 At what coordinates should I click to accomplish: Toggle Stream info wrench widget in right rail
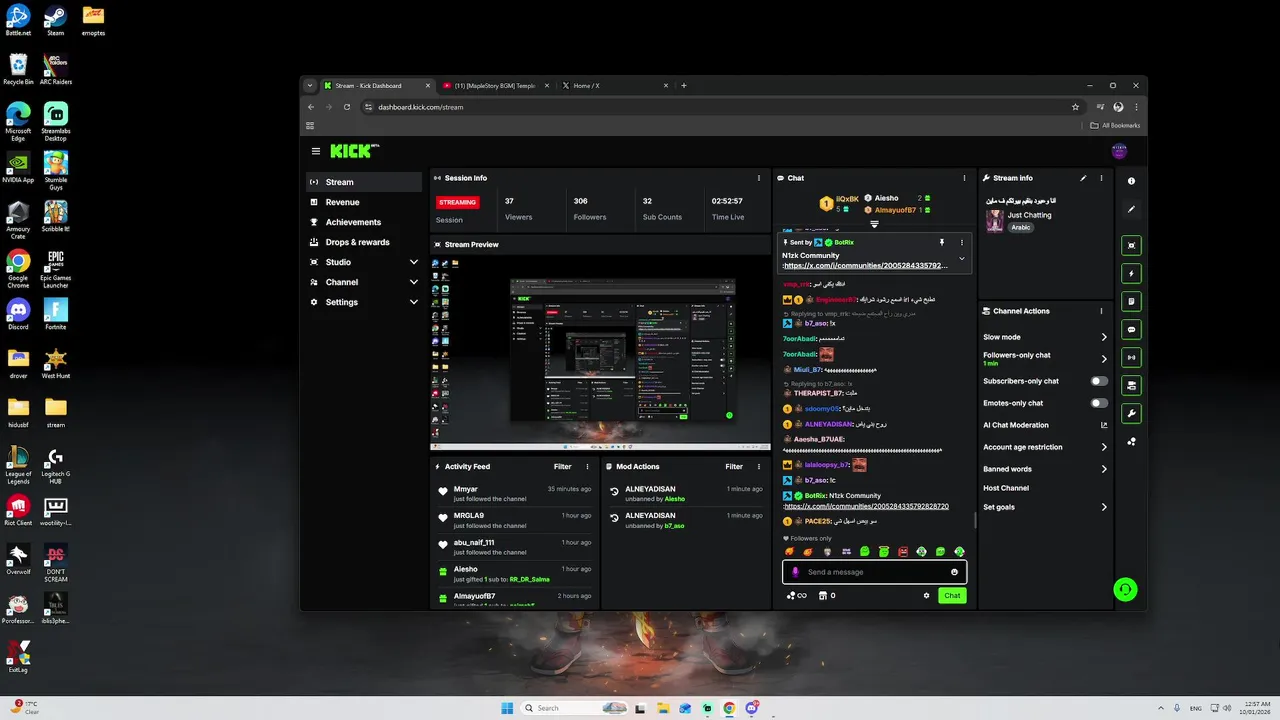click(x=1132, y=413)
